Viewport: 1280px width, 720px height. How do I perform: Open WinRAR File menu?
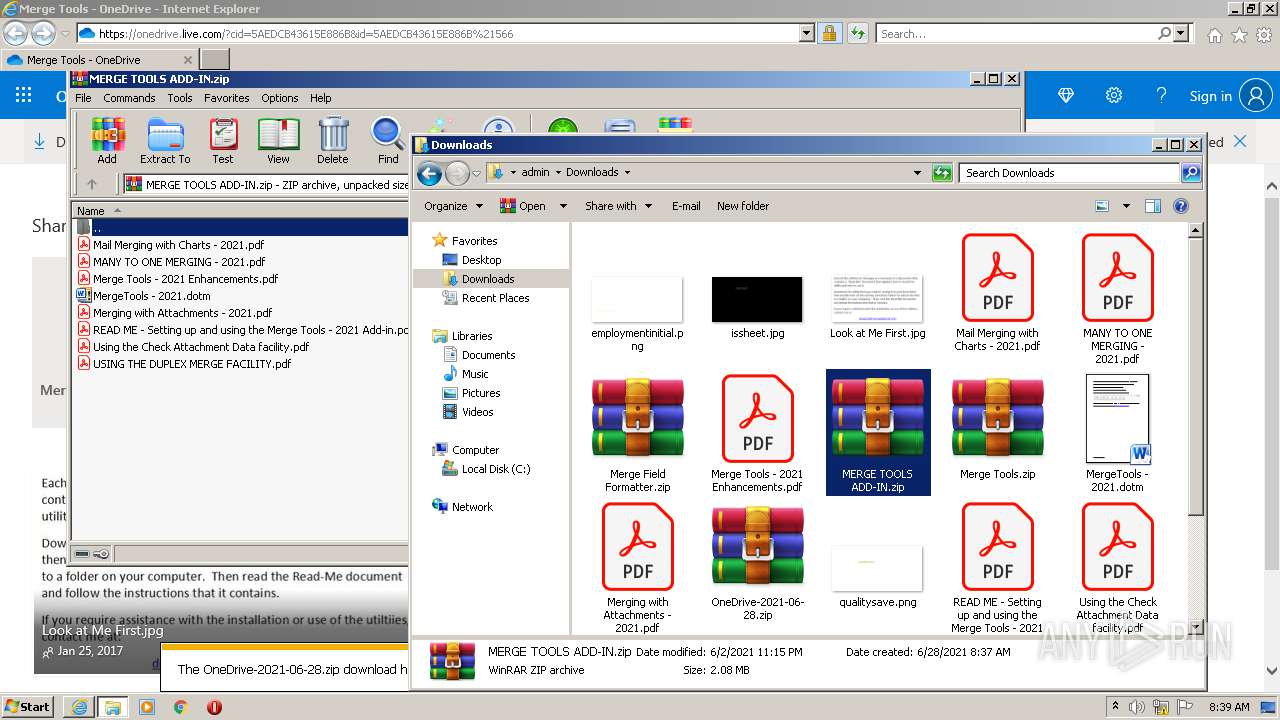coord(83,98)
